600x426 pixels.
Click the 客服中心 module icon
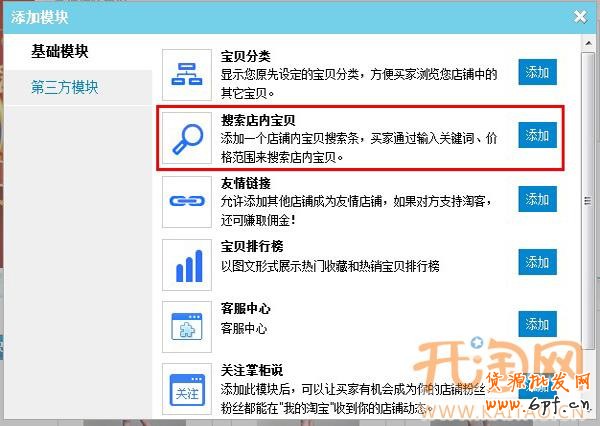tap(187, 326)
